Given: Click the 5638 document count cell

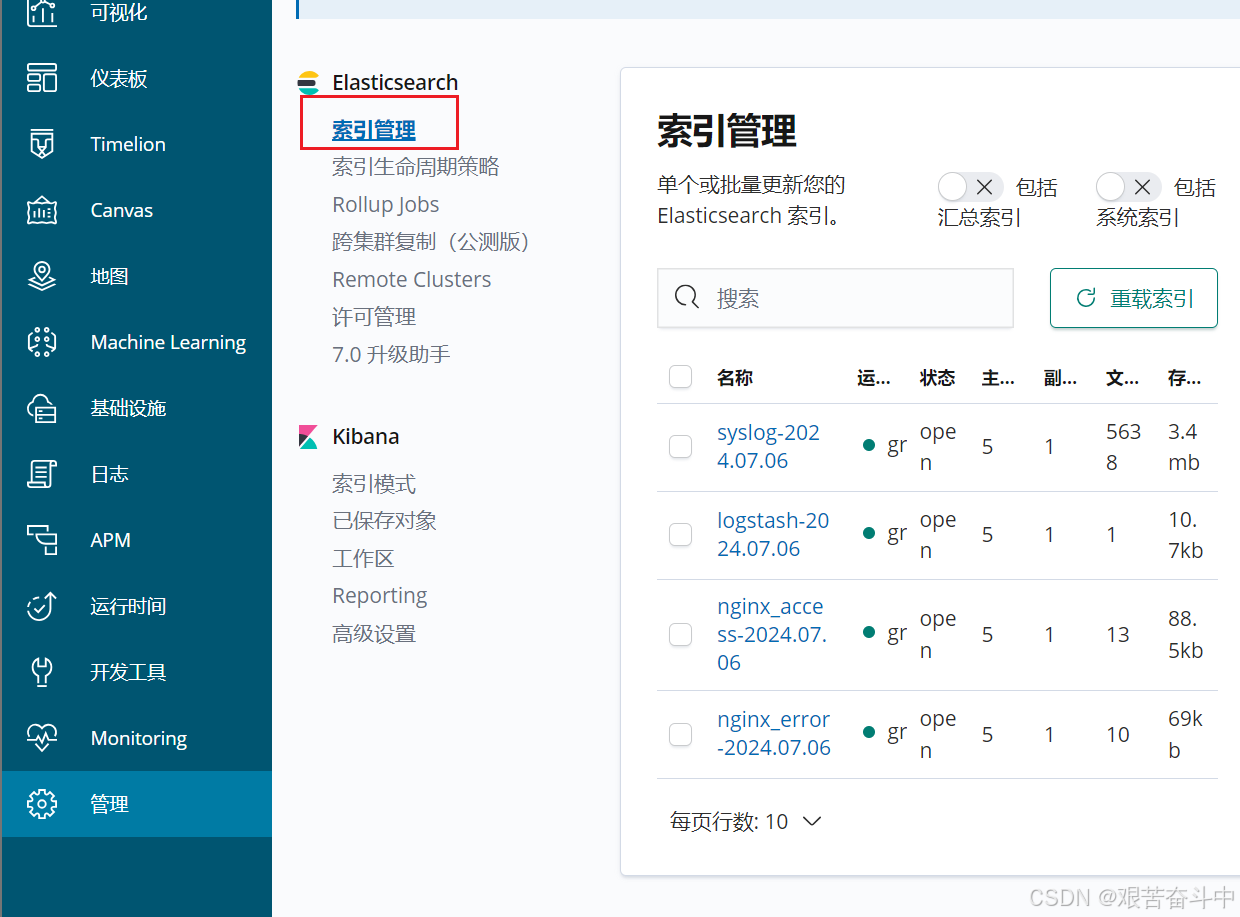Looking at the screenshot, I should [1124, 447].
